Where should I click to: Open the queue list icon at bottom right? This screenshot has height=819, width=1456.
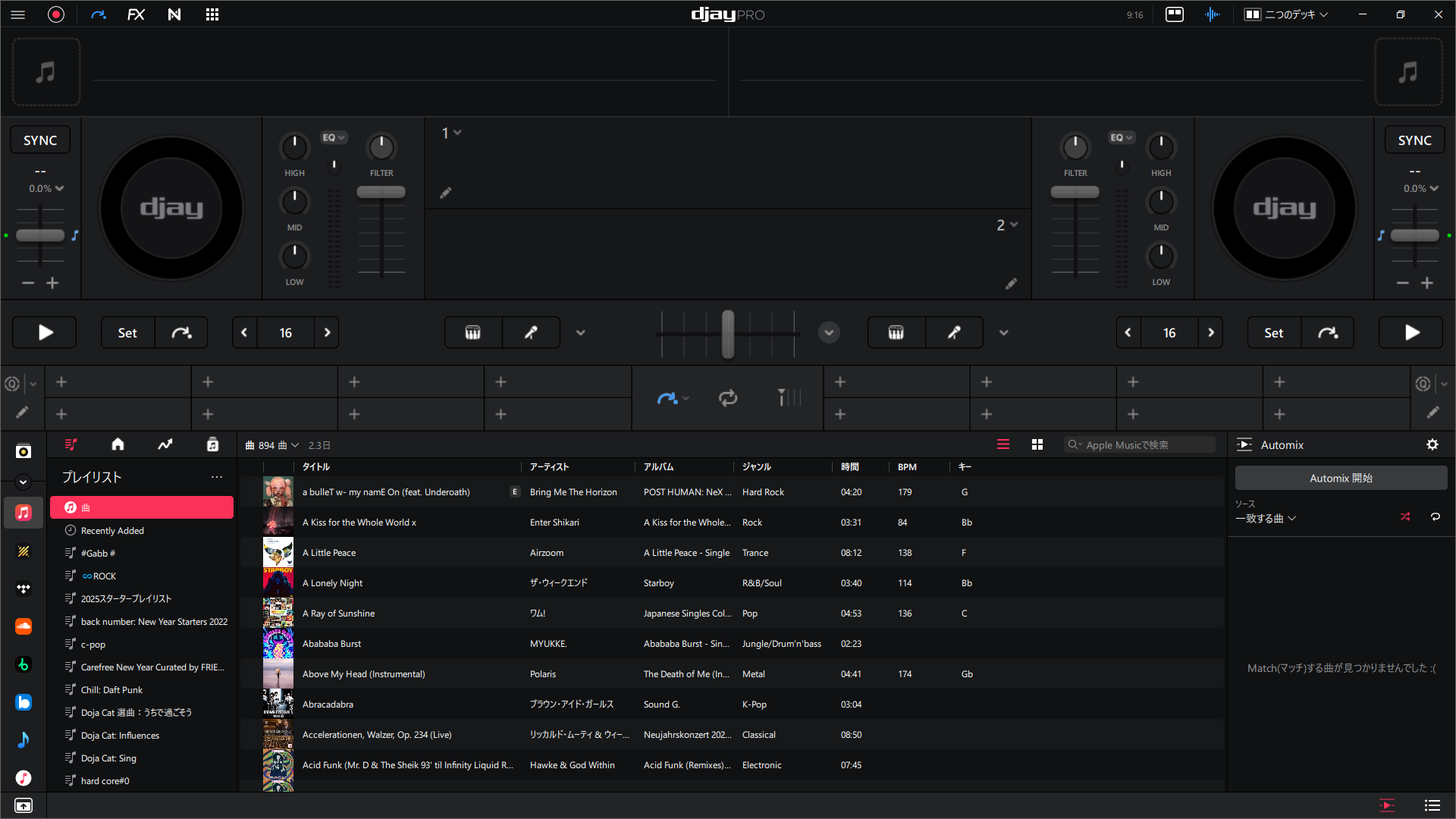1432,805
